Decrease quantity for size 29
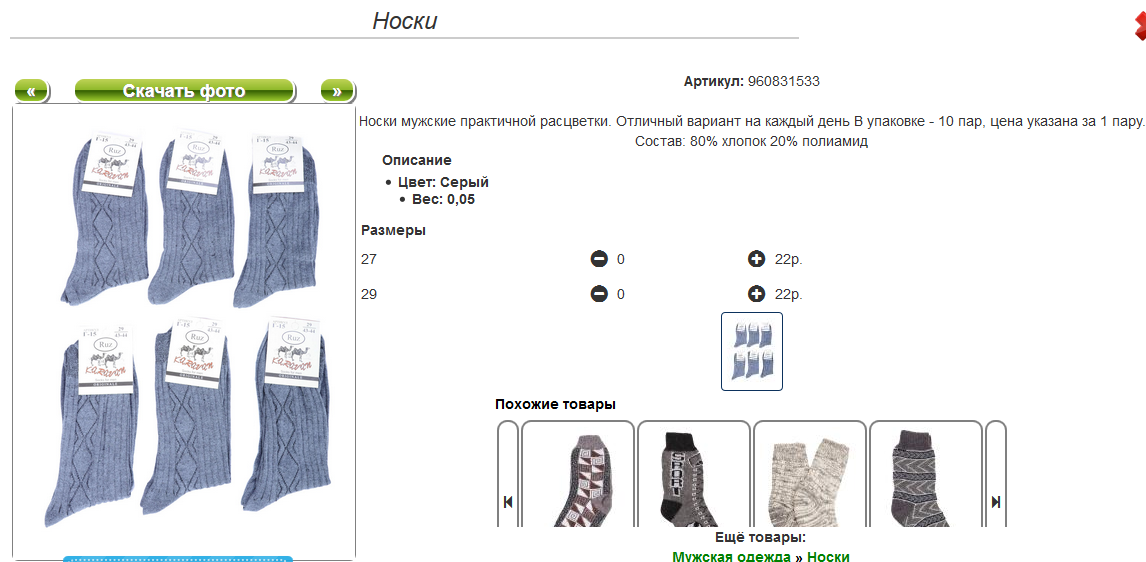 coord(599,295)
